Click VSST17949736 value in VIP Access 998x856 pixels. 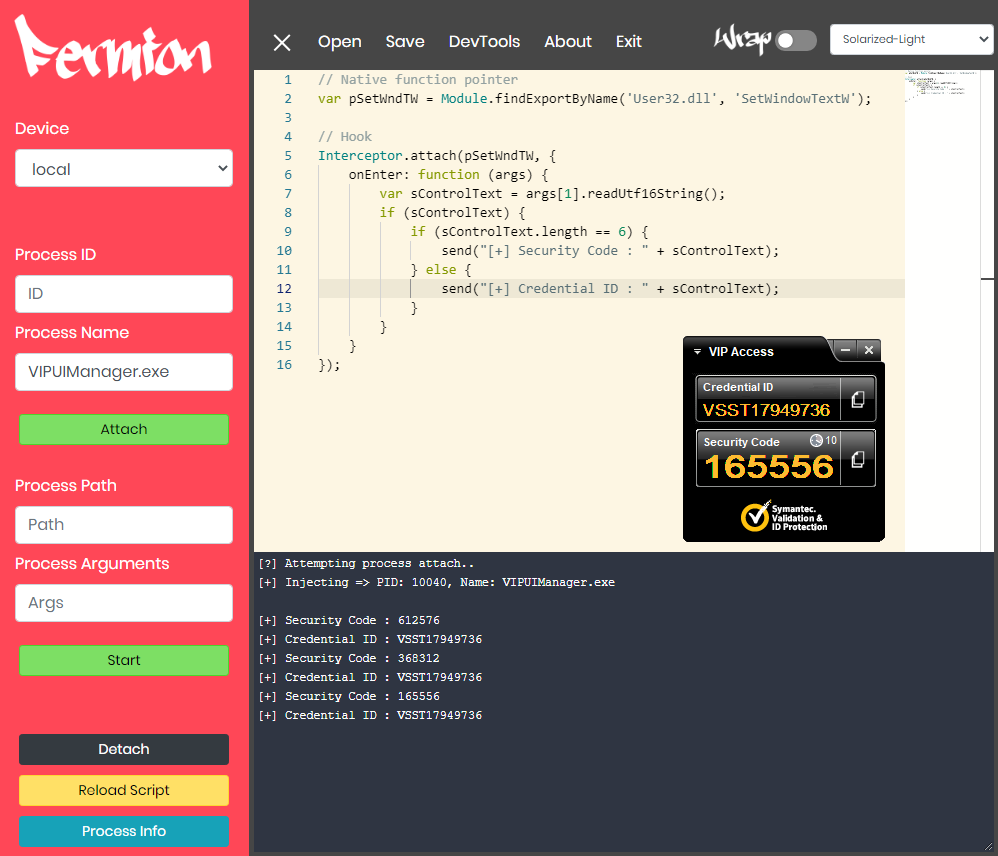click(766, 410)
